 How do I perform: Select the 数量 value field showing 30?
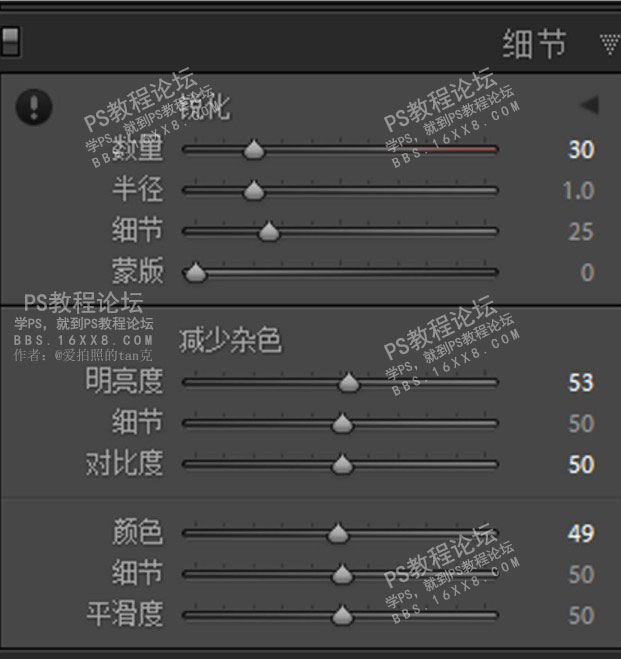[x=581, y=150]
